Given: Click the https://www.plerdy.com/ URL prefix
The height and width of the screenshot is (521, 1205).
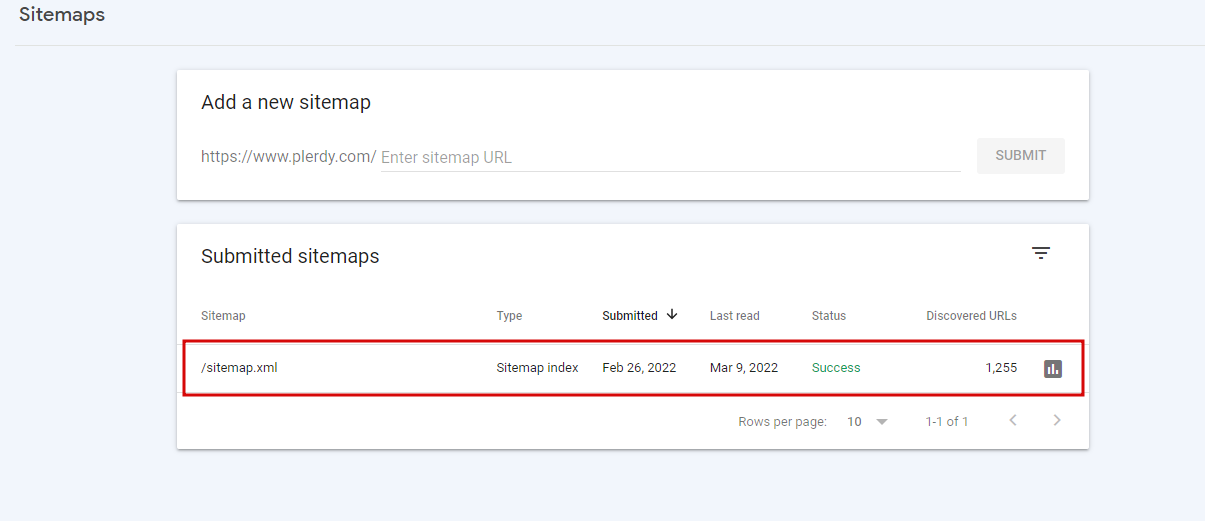Looking at the screenshot, I should (x=288, y=157).
